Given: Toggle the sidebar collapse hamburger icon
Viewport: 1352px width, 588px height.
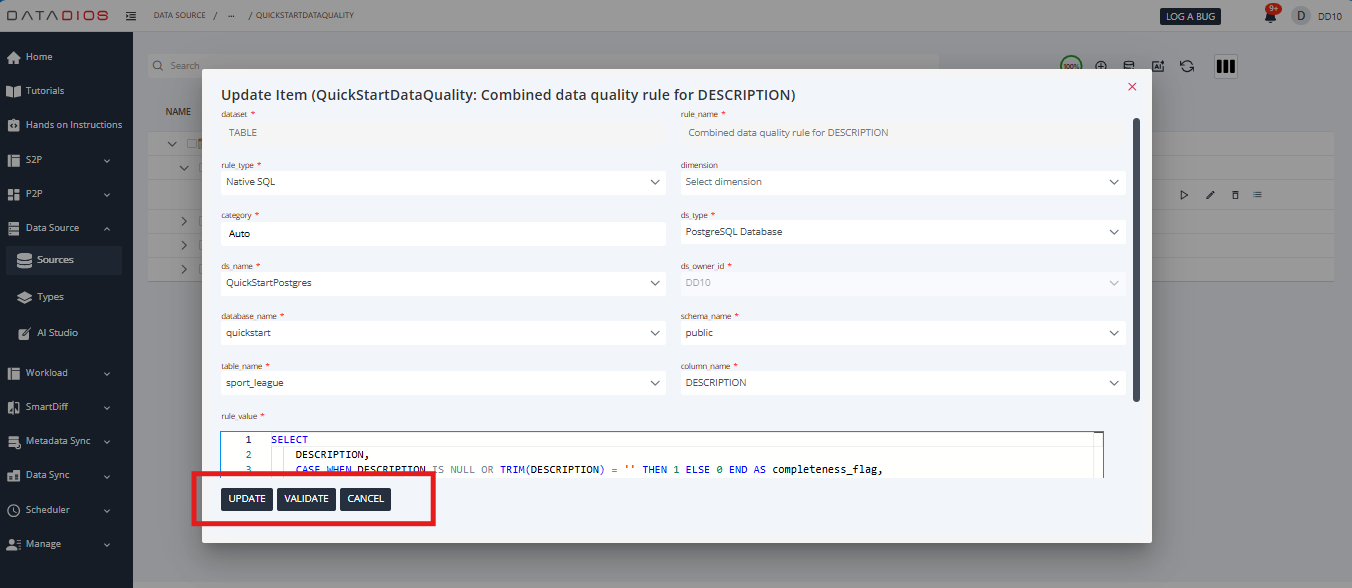Looking at the screenshot, I should 132,16.
